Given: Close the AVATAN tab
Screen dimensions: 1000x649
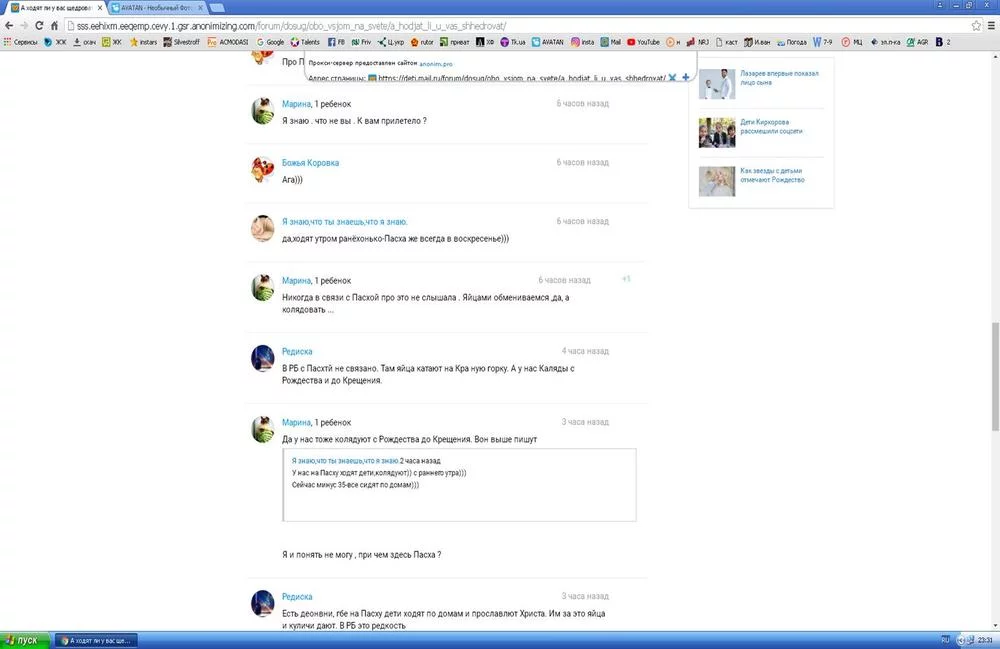Looking at the screenshot, I should [200, 8].
